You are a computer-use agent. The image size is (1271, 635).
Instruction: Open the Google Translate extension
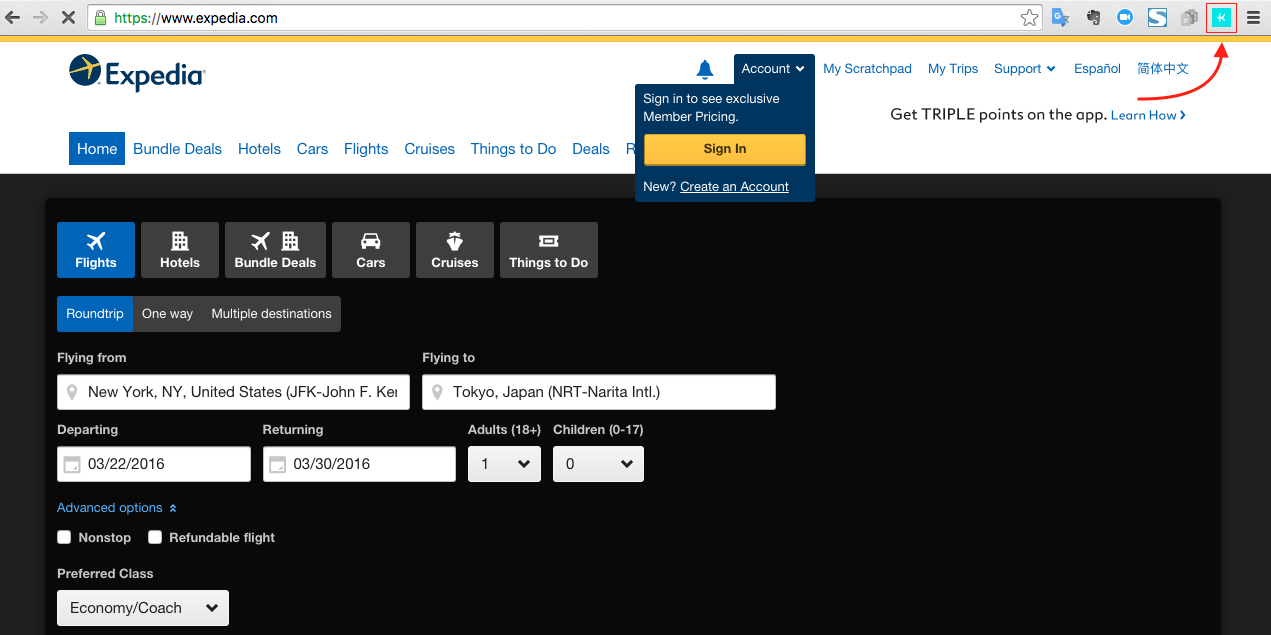(1061, 18)
